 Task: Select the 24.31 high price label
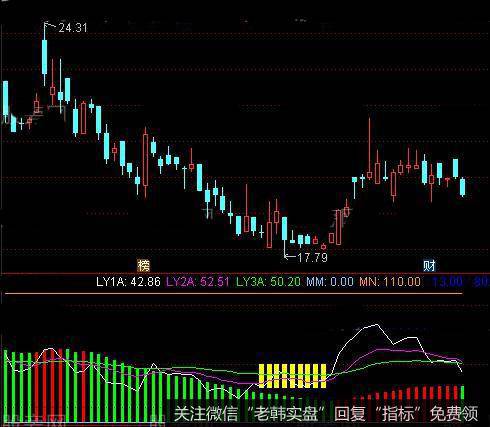pyautogui.click(x=73, y=28)
